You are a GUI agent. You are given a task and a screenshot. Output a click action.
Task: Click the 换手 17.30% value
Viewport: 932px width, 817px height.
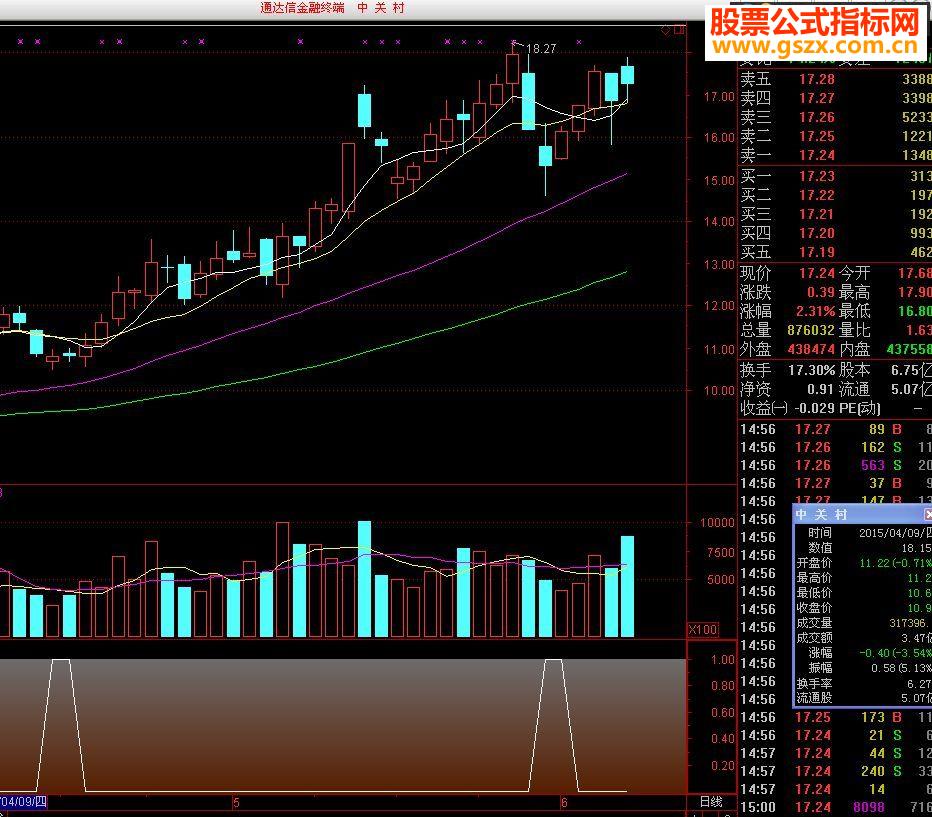tap(811, 370)
